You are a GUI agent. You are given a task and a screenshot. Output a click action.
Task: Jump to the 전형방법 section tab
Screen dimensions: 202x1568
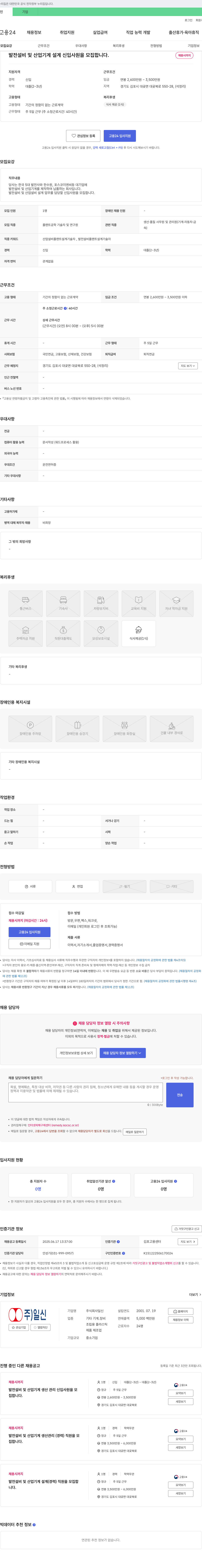click(156, 46)
